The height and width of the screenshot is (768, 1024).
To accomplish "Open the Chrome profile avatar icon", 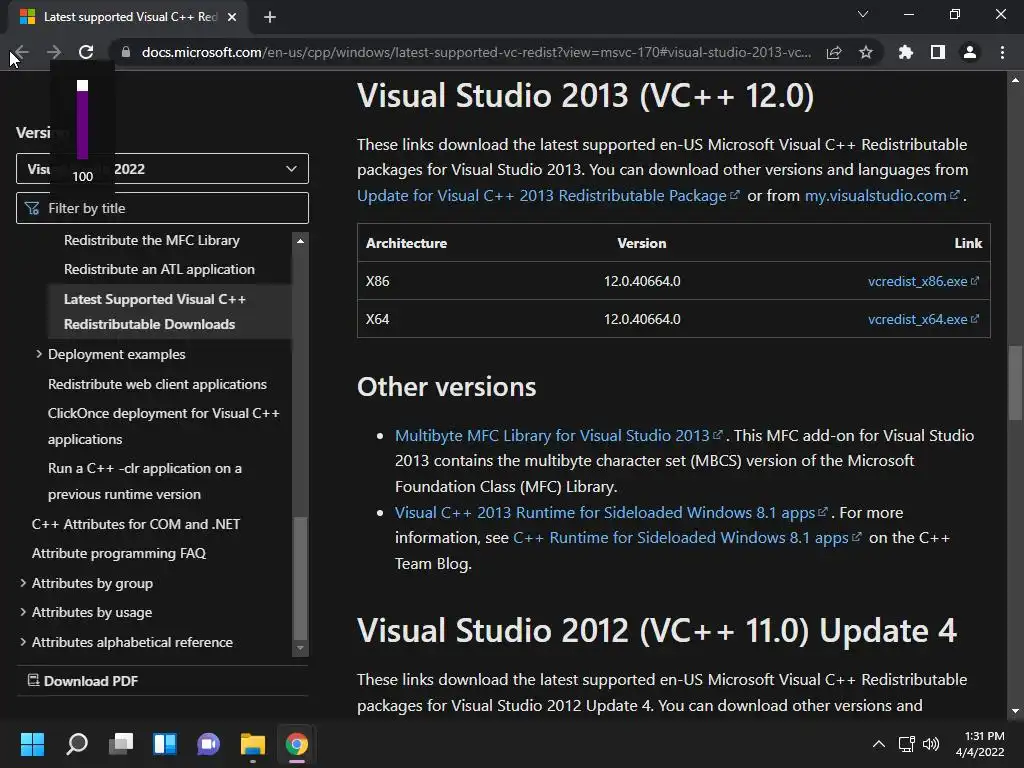I will tap(970, 52).
